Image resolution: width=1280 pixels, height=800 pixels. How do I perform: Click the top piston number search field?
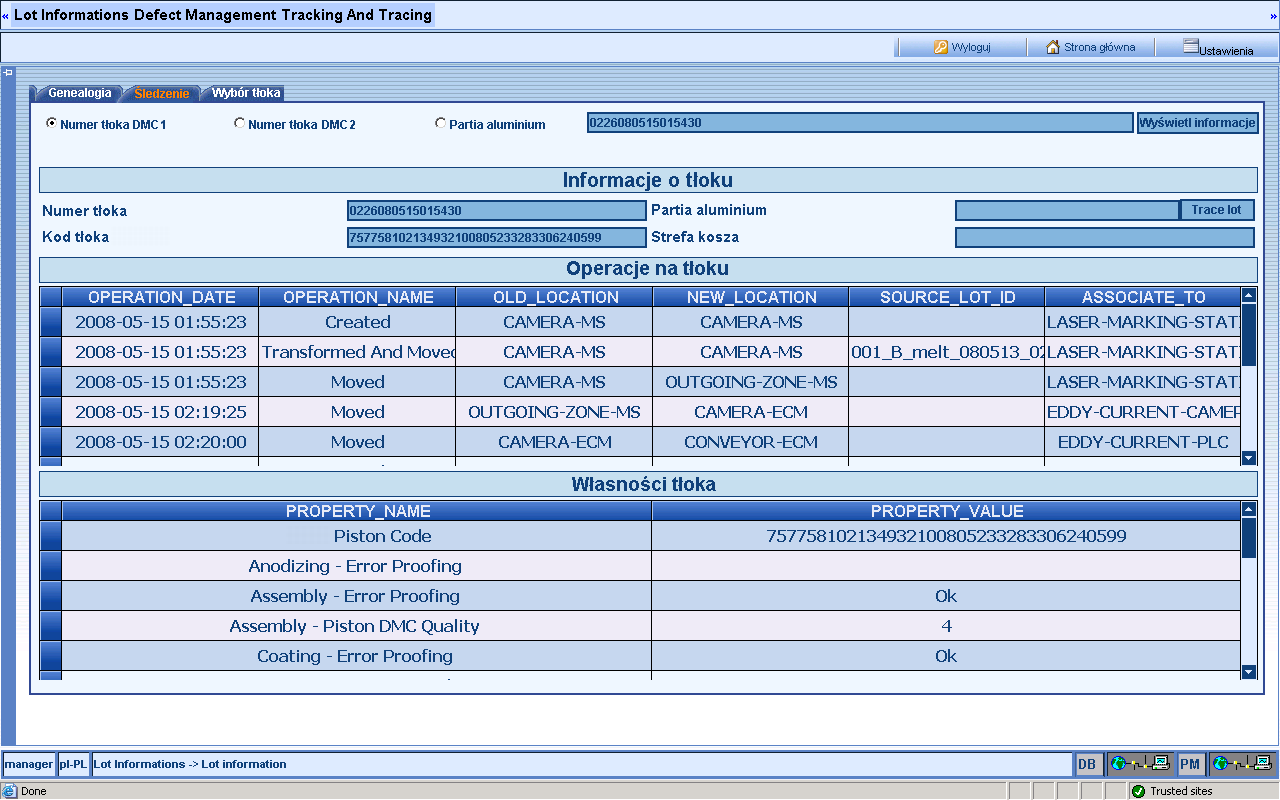tap(860, 123)
